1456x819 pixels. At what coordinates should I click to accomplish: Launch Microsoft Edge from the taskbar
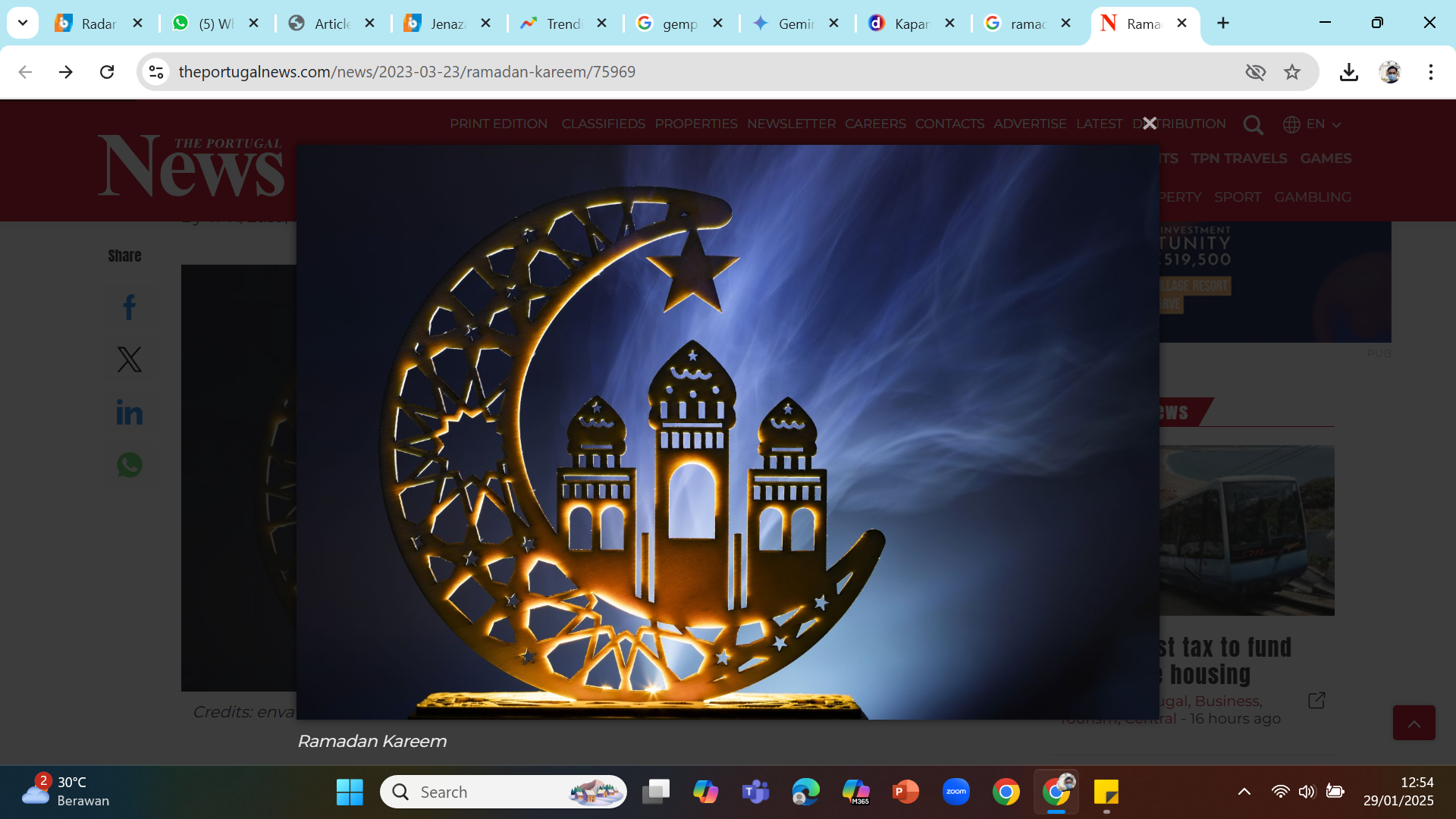click(x=805, y=792)
